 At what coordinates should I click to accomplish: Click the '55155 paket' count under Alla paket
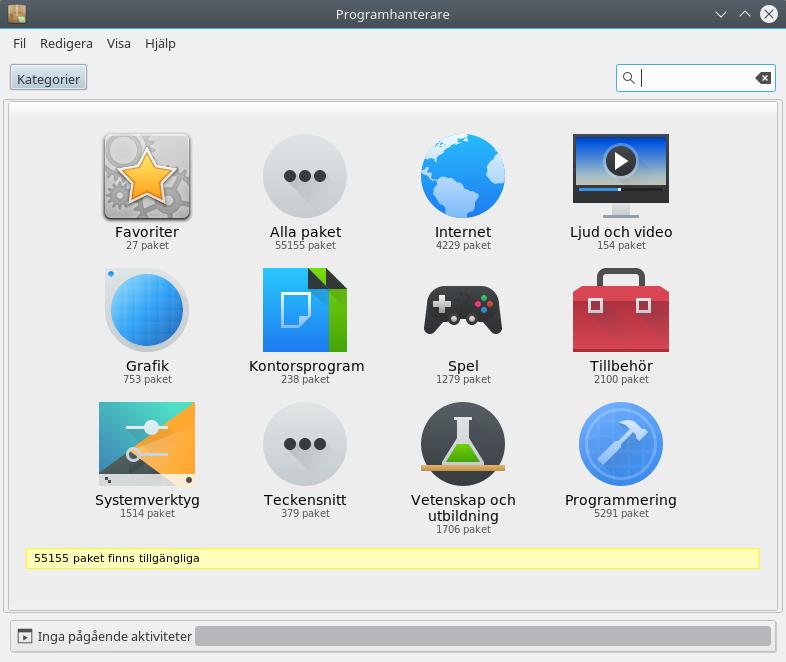point(305,245)
